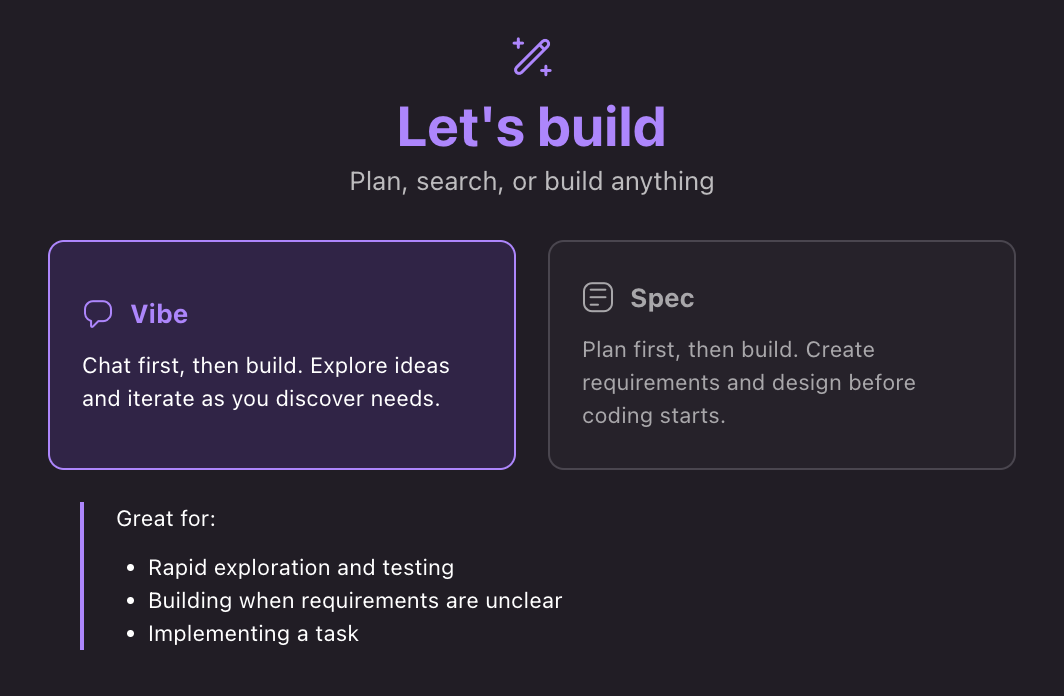Click the Spec document lines icon
1064x696 pixels.
(x=597, y=298)
